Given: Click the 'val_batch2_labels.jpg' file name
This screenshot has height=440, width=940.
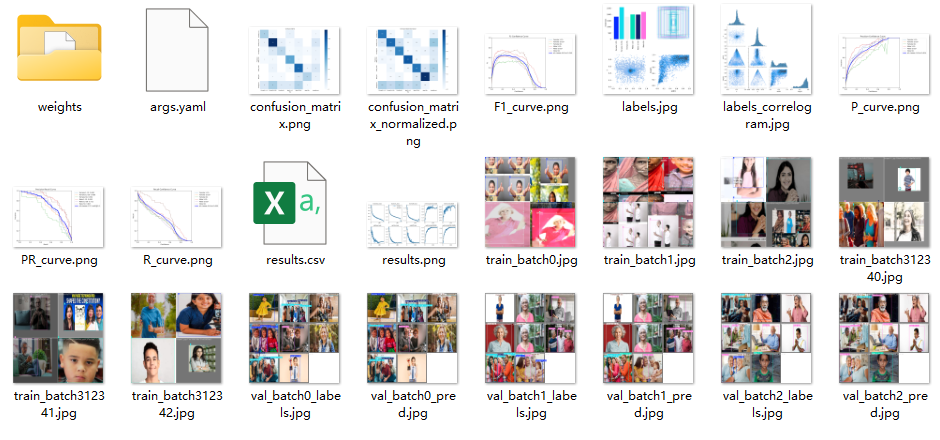Looking at the screenshot, I should pos(766,405).
